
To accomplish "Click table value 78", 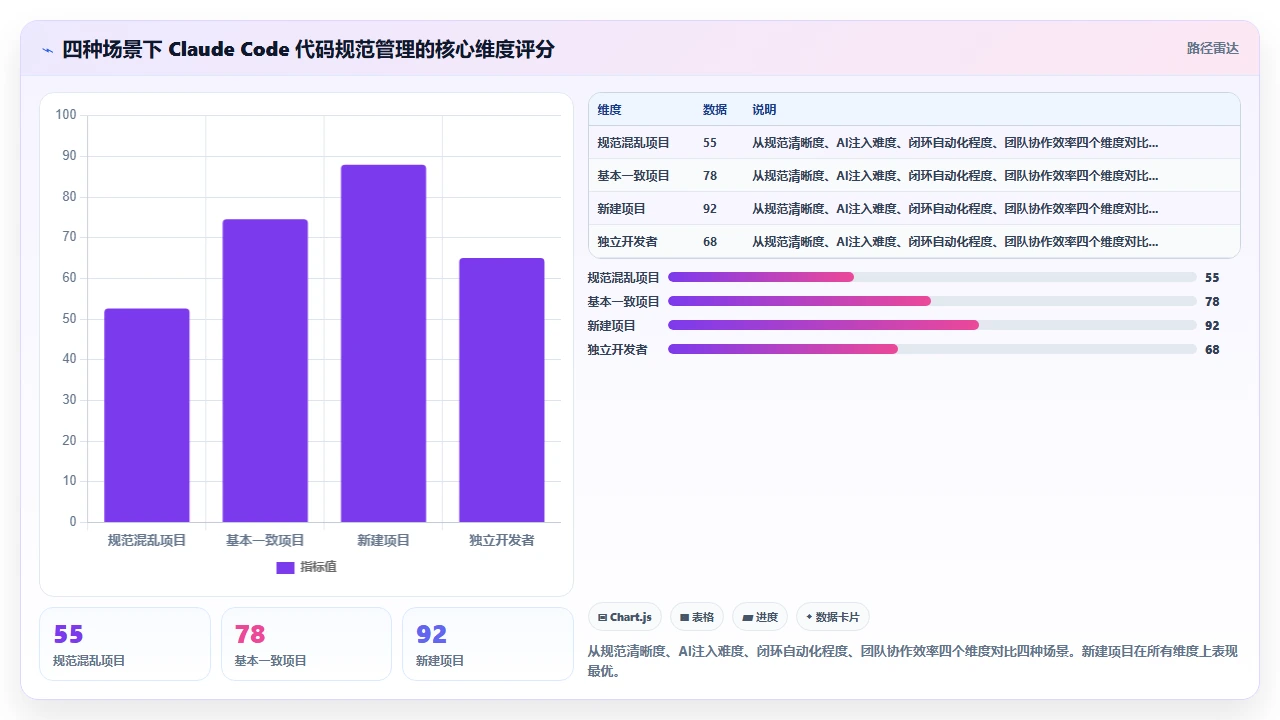I will point(710,176).
